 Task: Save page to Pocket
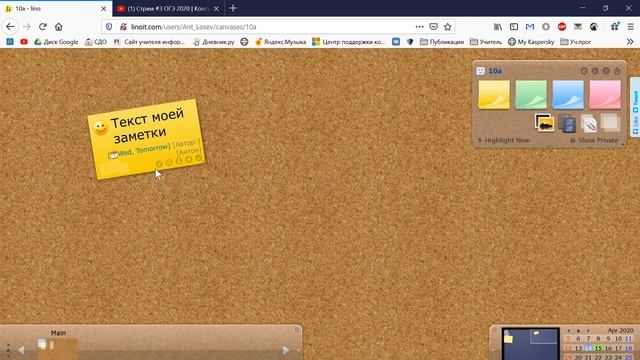[x=433, y=27]
